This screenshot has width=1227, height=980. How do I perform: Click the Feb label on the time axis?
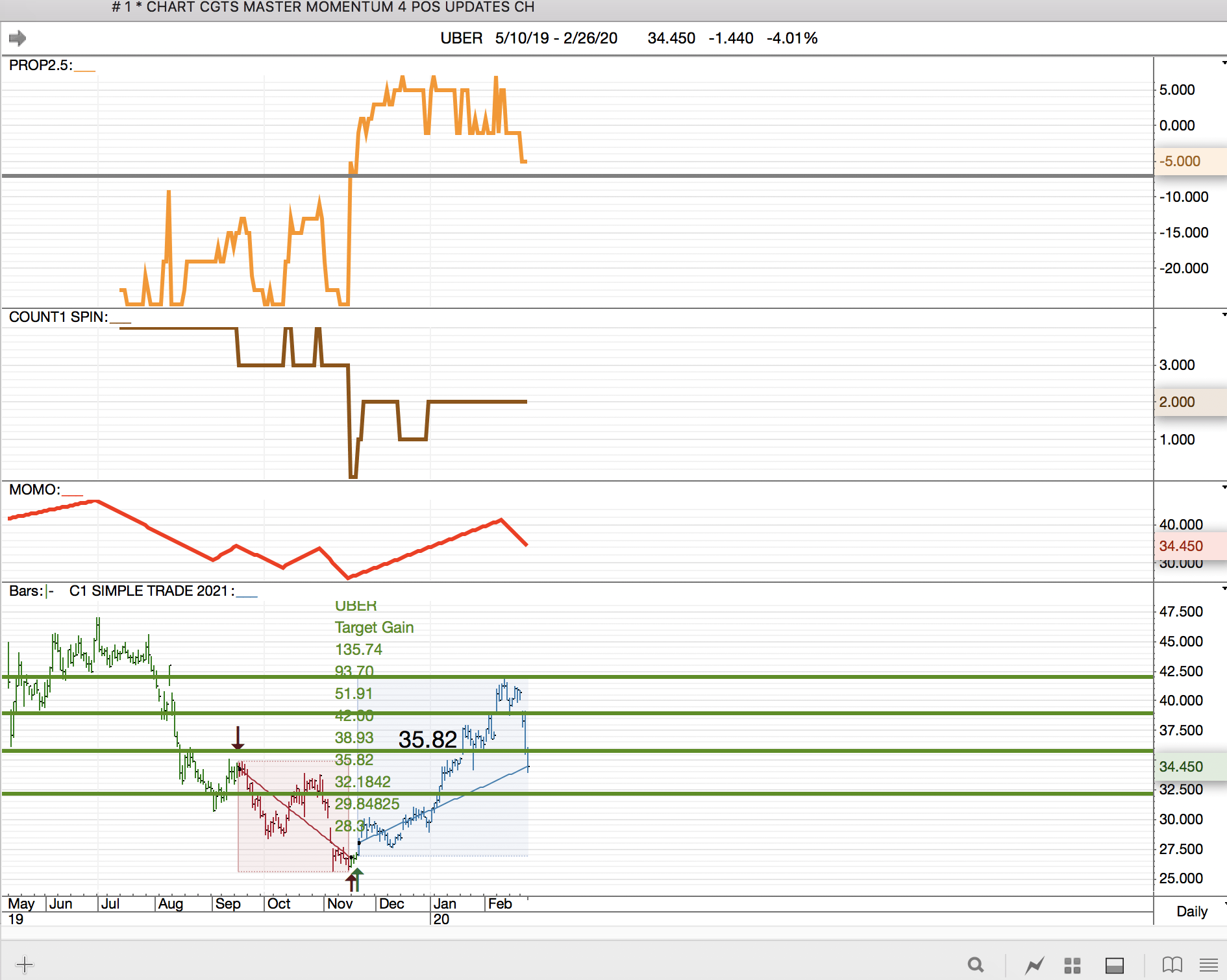[x=500, y=904]
